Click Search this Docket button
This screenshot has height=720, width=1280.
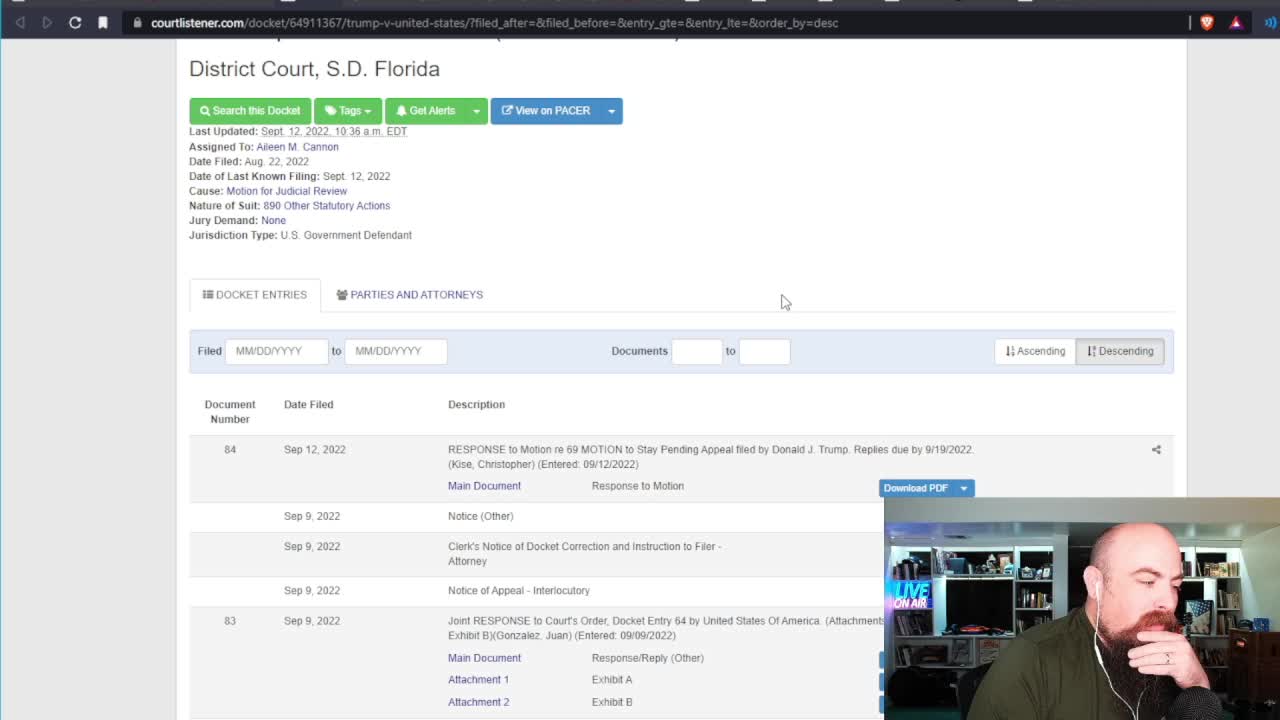250,111
